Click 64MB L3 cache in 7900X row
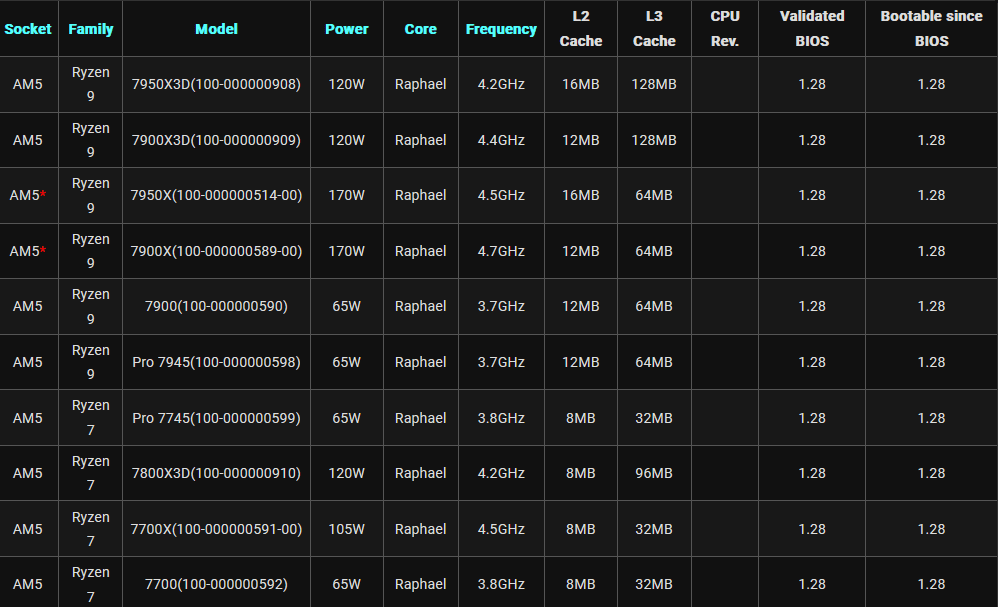Image resolution: width=998 pixels, height=607 pixels. [654, 251]
